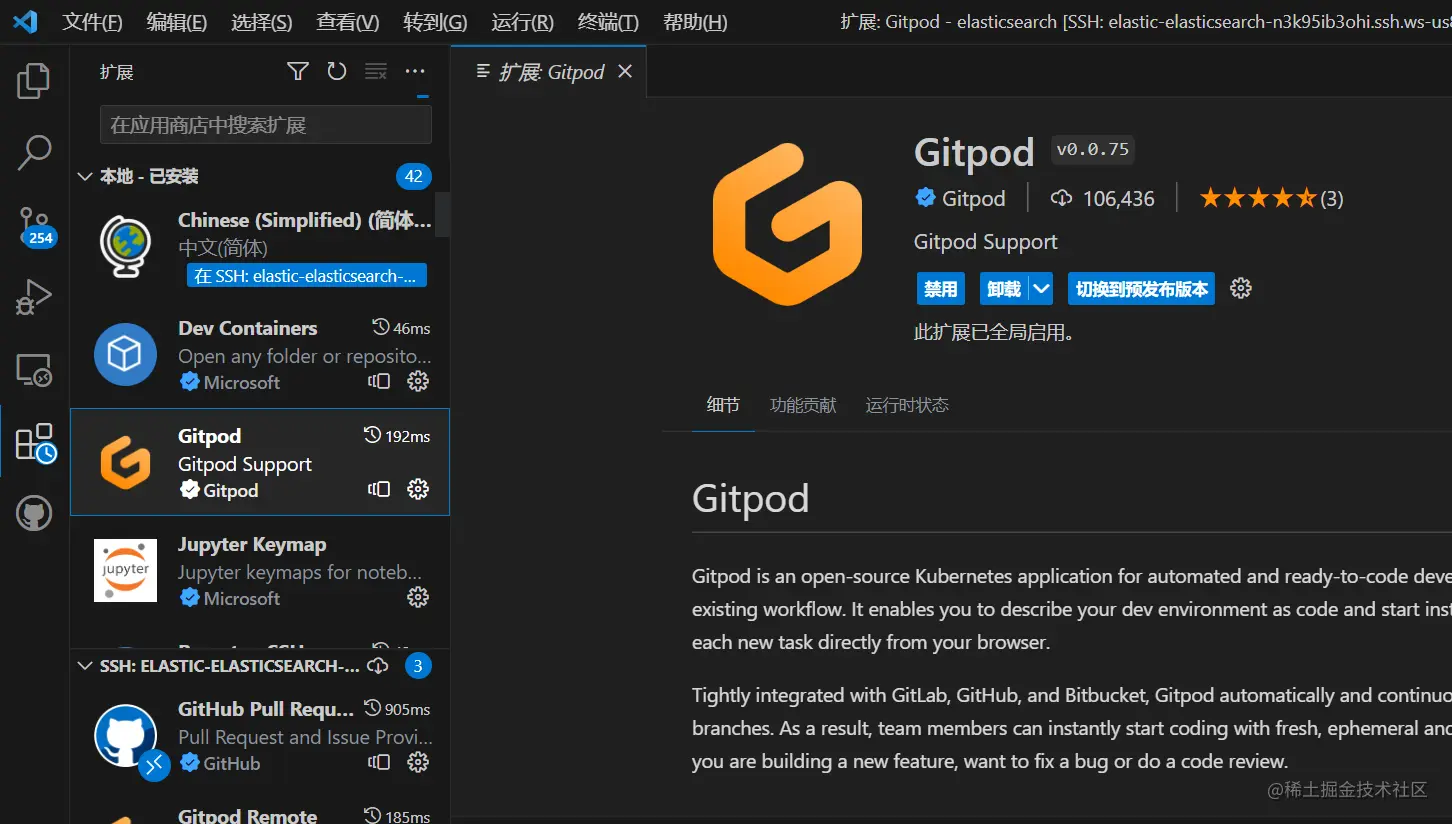Click the extension marketplace search field
1452x824 pixels.
[264, 124]
